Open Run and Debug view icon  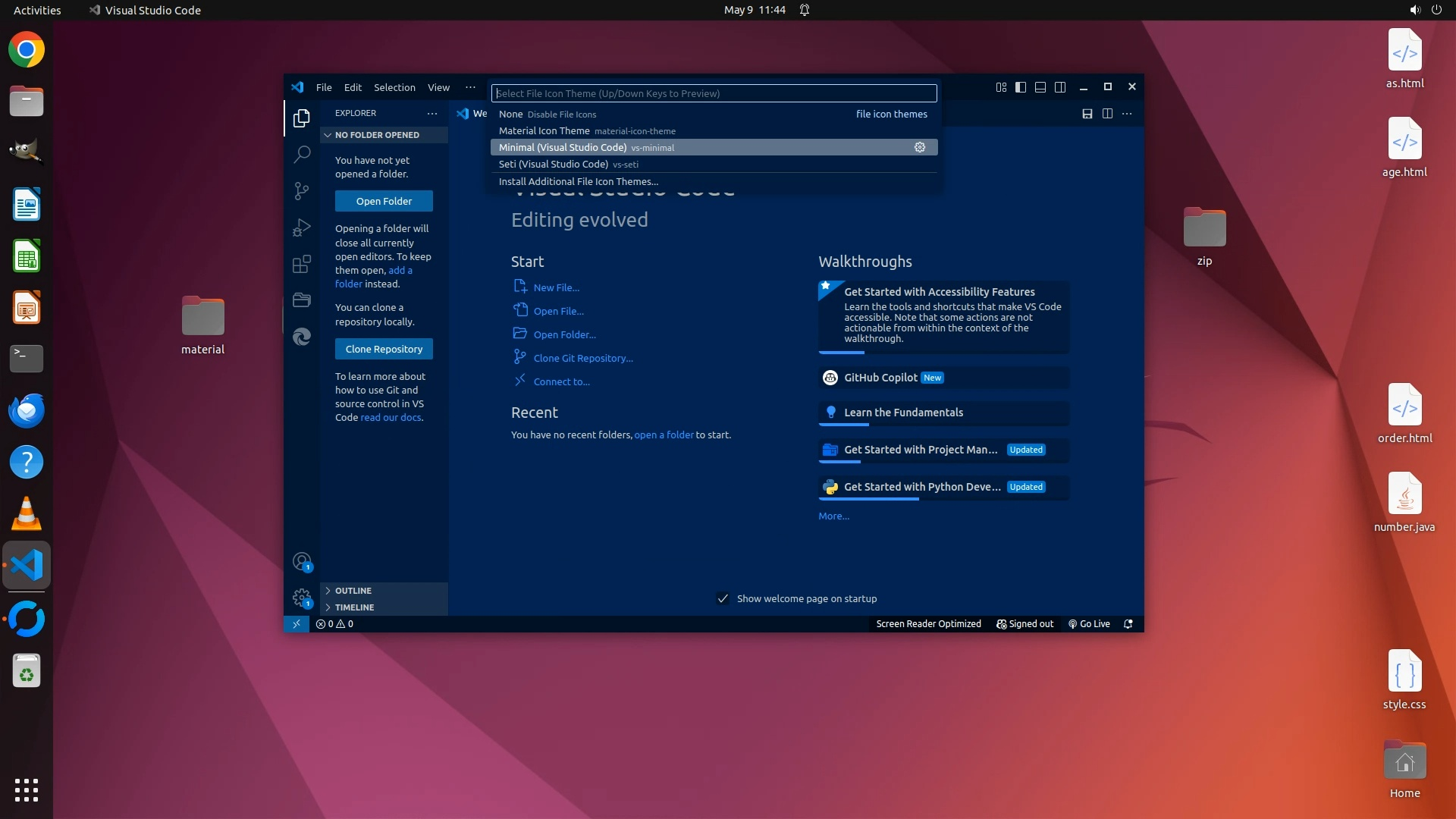click(302, 227)
